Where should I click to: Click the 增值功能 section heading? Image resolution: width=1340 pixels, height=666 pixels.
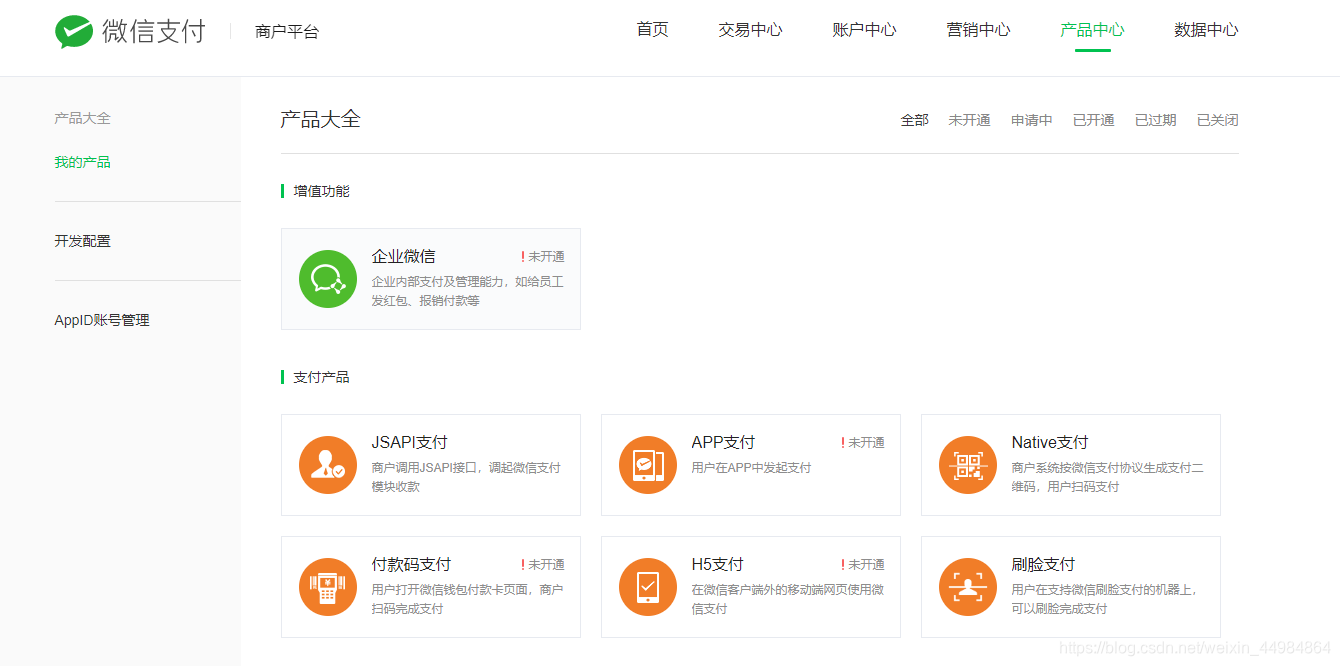tap(321, 191)
